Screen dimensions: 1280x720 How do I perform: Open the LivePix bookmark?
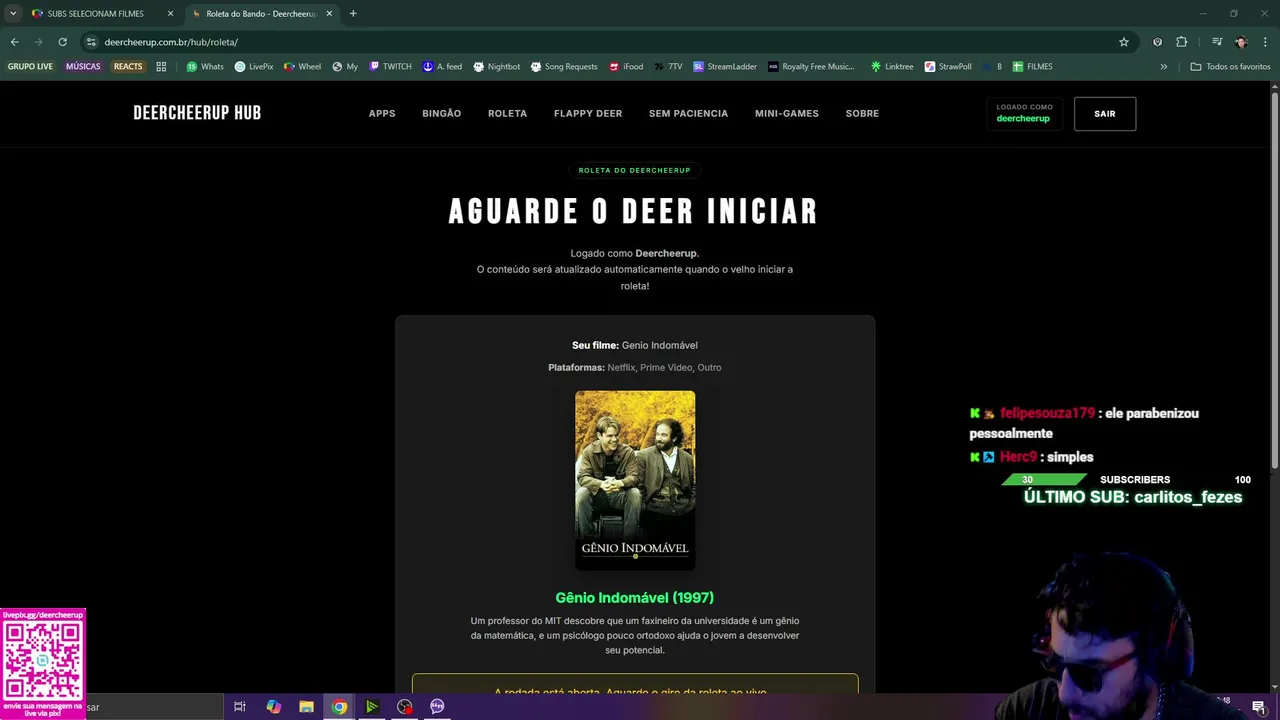pos(254,67)
